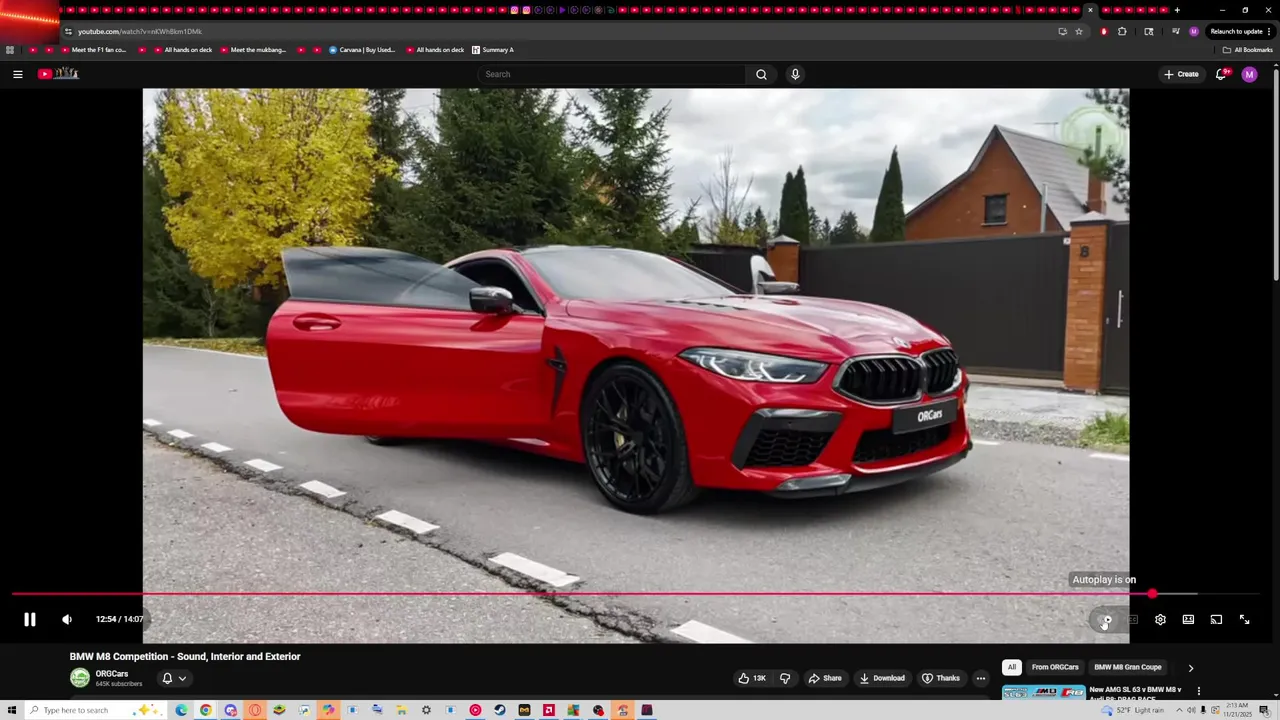Open 'Carvana | Buy Used...' bookmark

(362, 50)
